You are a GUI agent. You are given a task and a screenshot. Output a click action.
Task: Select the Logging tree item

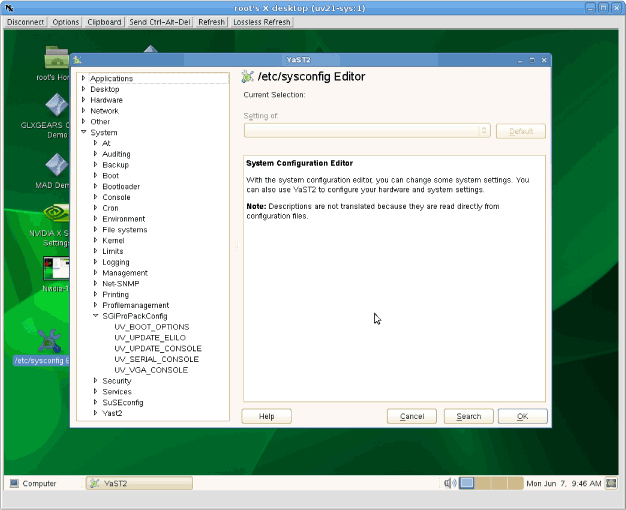pos(116,262)
